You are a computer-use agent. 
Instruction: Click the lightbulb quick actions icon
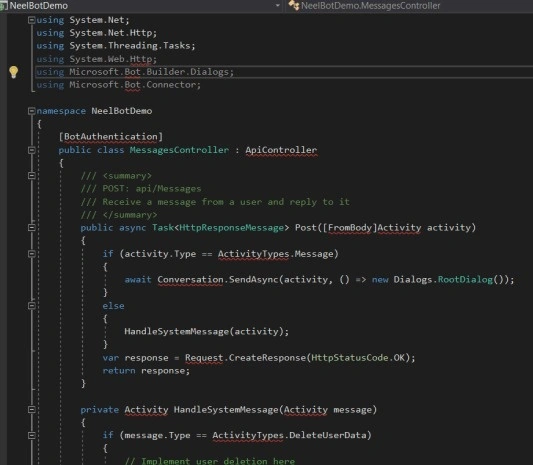13,72
